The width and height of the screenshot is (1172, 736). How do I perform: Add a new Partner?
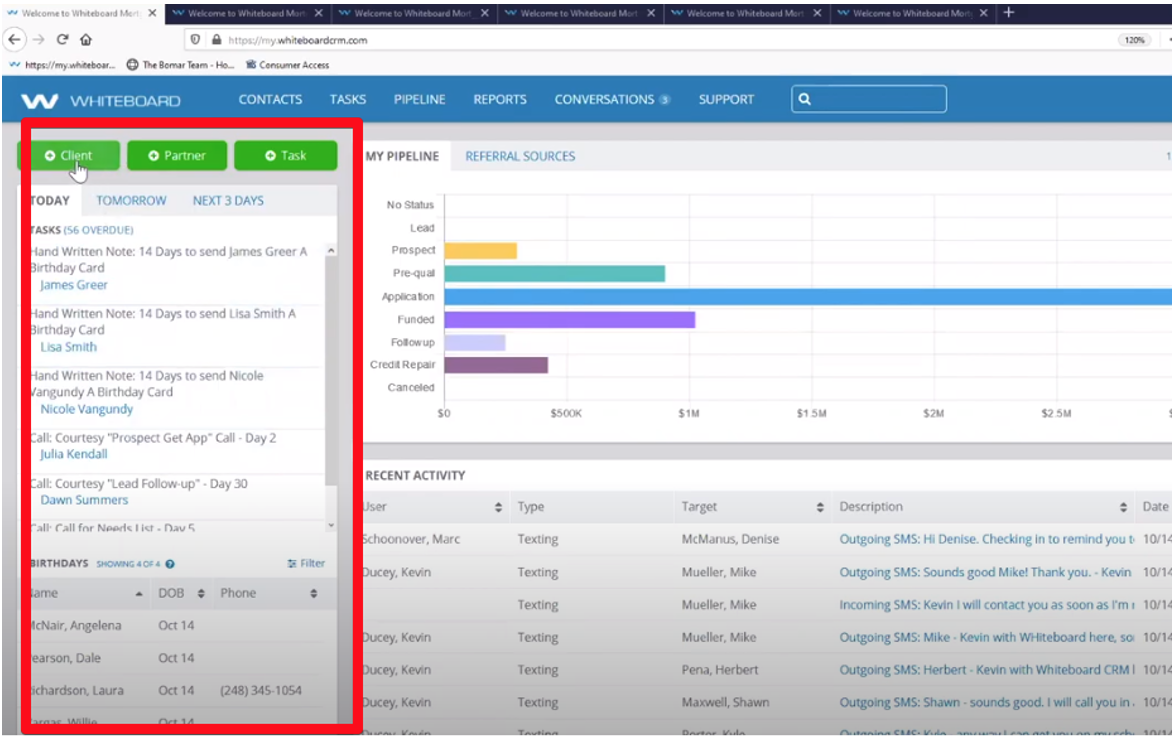click(x=177, y=155)
